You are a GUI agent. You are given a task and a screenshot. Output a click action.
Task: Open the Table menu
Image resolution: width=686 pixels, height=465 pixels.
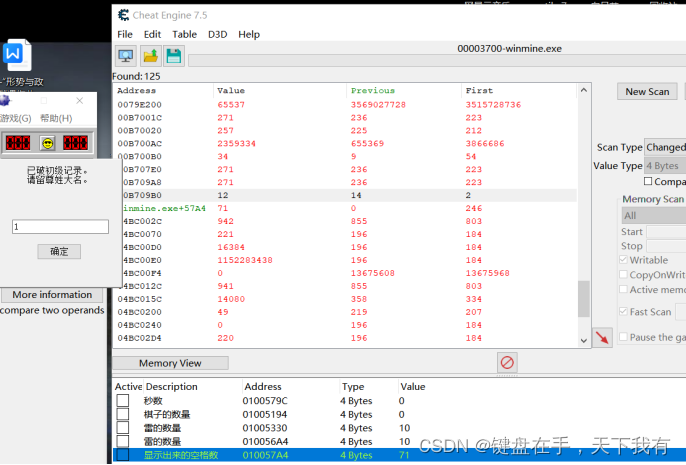coord(184,34)
